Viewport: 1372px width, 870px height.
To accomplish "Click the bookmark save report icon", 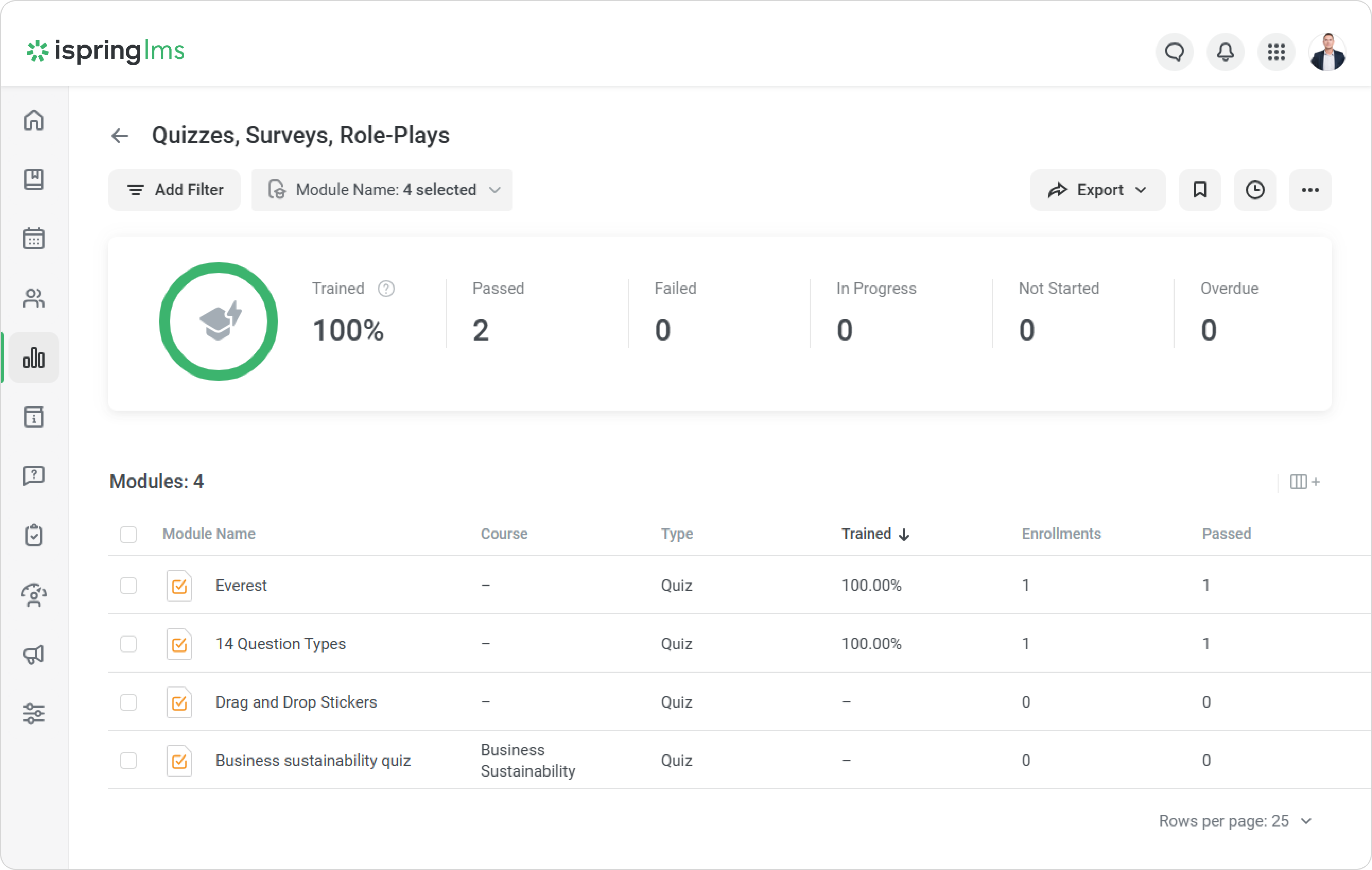I will coord(1199,190).
